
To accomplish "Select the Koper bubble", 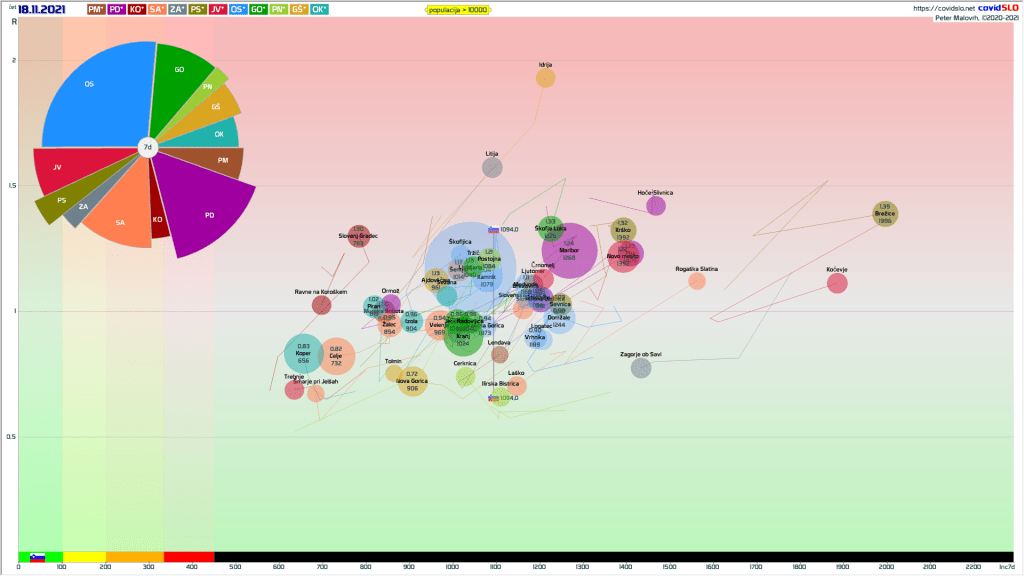I will click(303, 354).
